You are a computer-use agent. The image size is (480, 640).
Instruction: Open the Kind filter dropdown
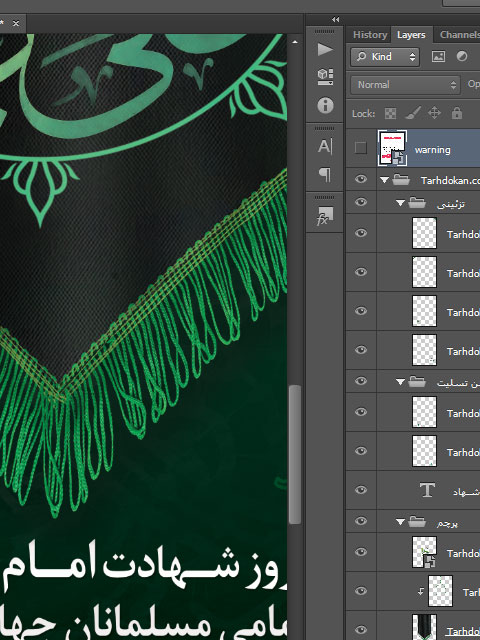click(384, 56)
